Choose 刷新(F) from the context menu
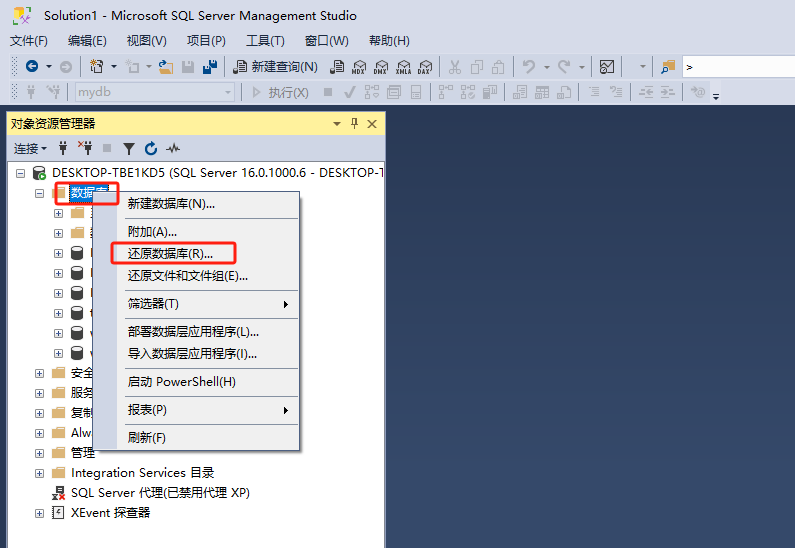 [x=147, y=437]
